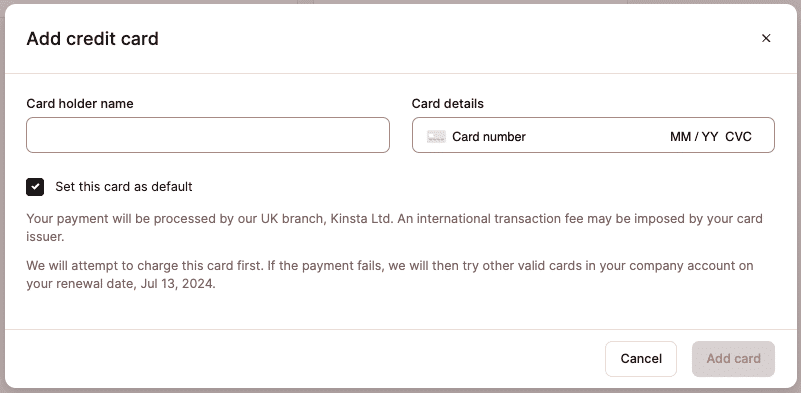The height and width of the screenshot is (393, 801).
Task: Click the renewal date 'Jul 13, 2024' text
Action: click(x=177, y=284)
